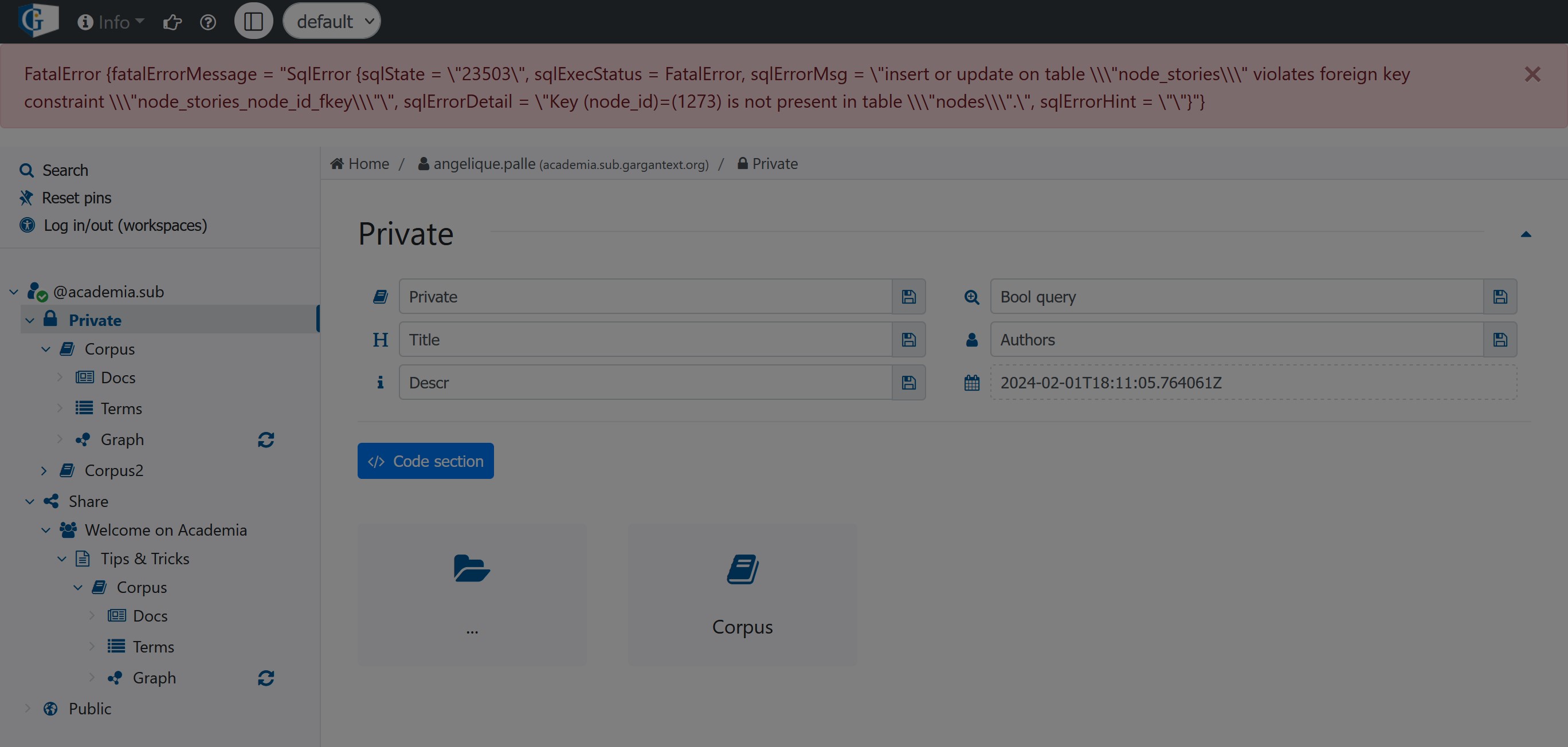Screen dimensions: 1568x747
Task: Collapse Corpus under Private
Action: point(46,348)
